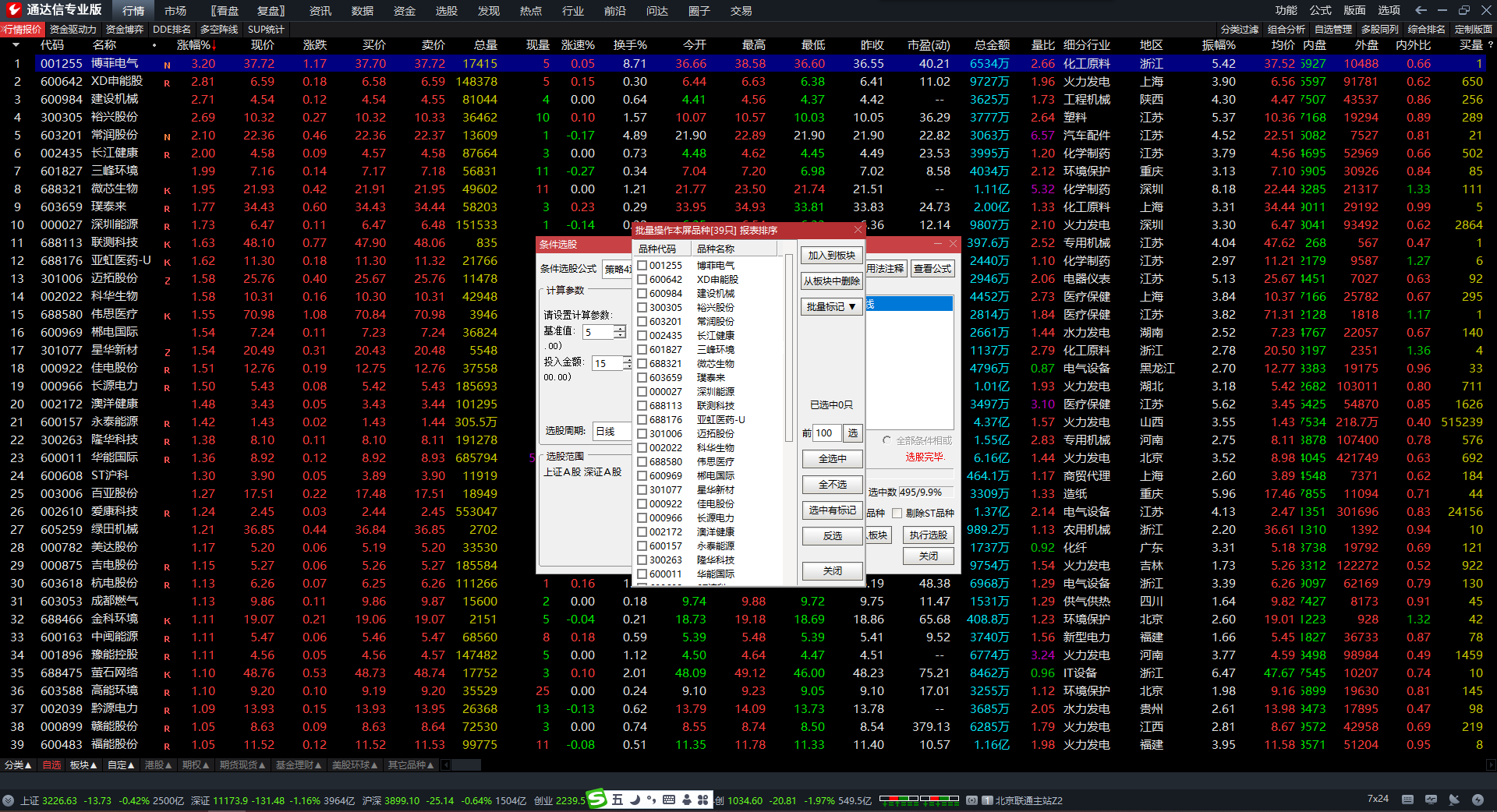
Task: Click the horizontal scrollbar beside bottom tabs
Action: pos(466,765)
